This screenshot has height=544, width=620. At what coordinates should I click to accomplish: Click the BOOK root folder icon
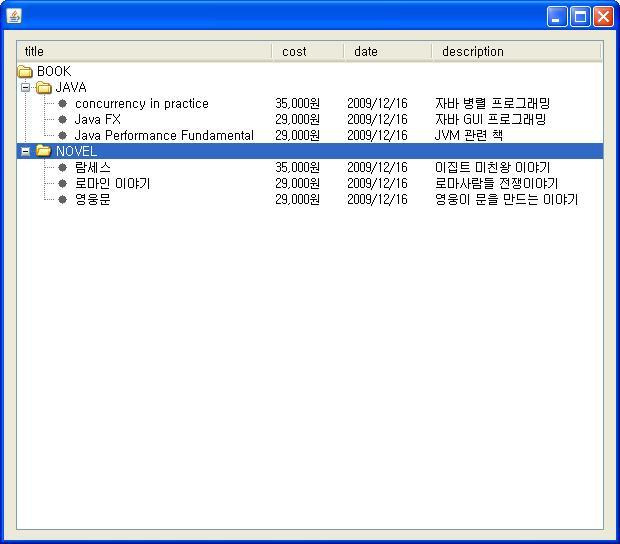25,72
